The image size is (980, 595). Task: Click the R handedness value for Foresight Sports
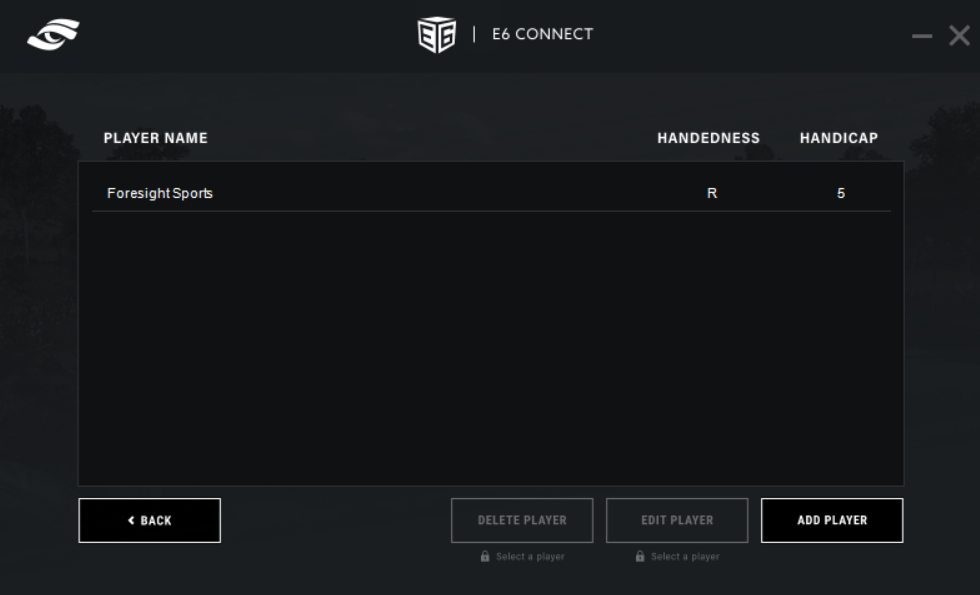click(712, 193)
